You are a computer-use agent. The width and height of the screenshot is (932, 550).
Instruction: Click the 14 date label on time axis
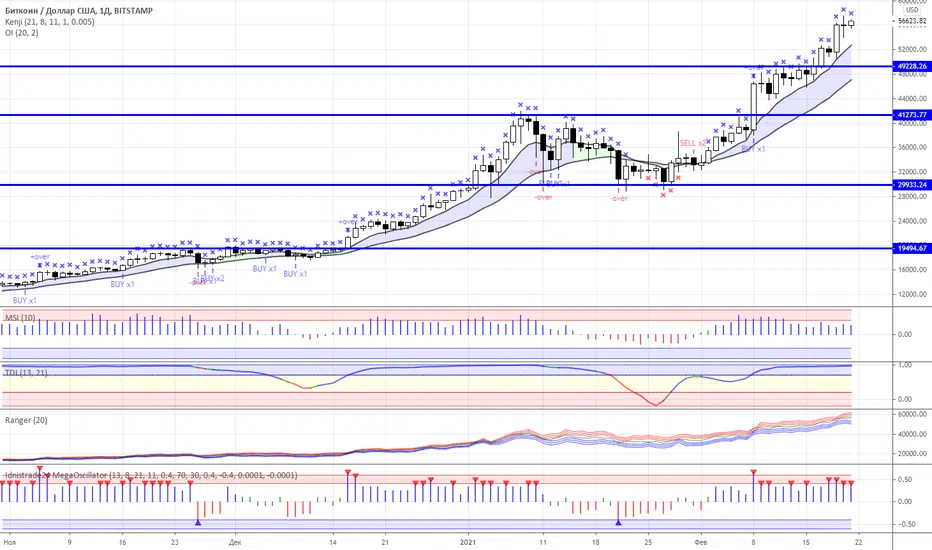pos(333,542)
